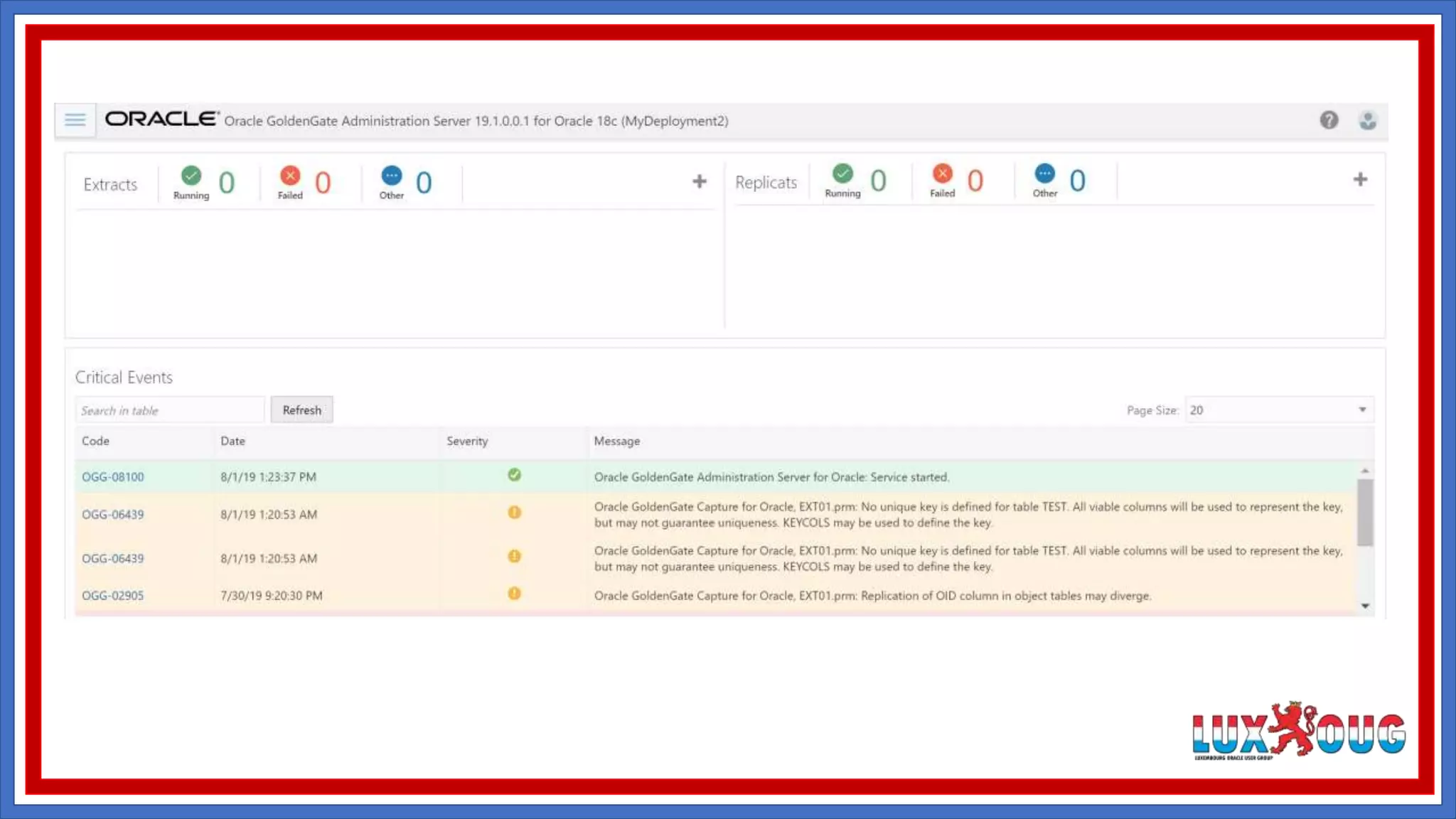Click the Extracts Other blue icon

click(x=392, y=176)
